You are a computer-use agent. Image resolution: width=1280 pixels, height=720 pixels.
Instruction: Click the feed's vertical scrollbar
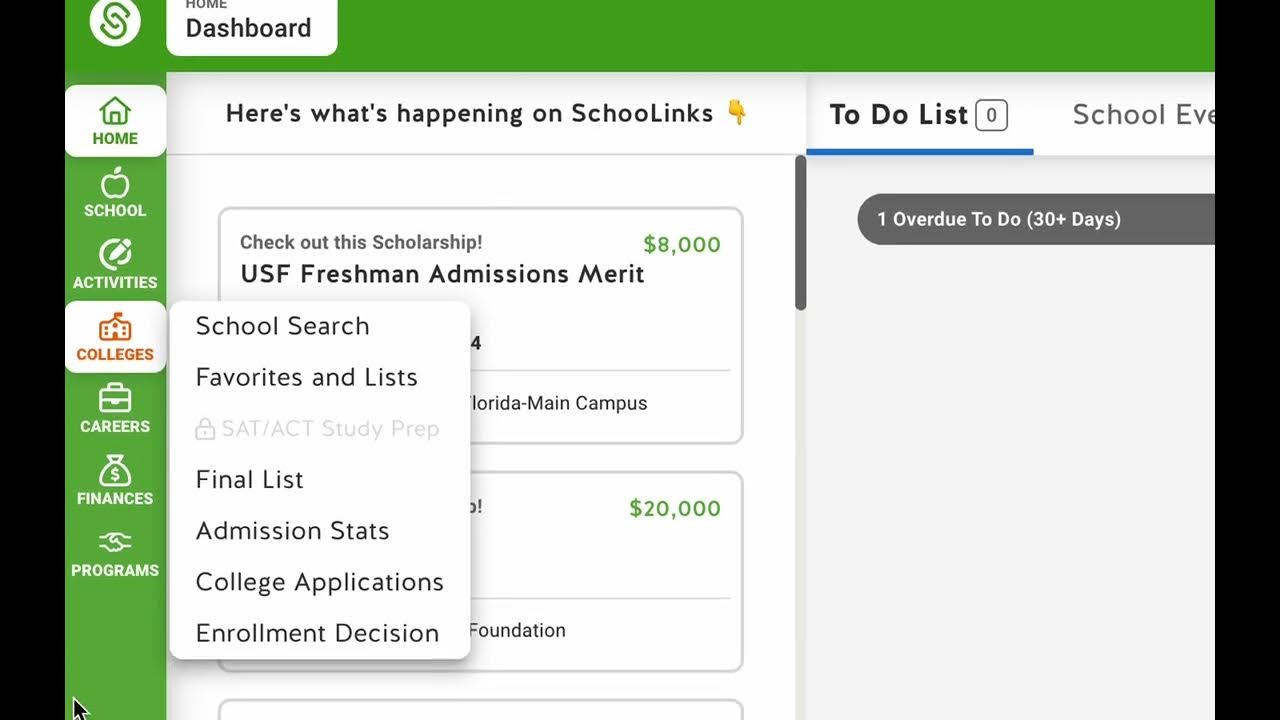click(800, 233)
